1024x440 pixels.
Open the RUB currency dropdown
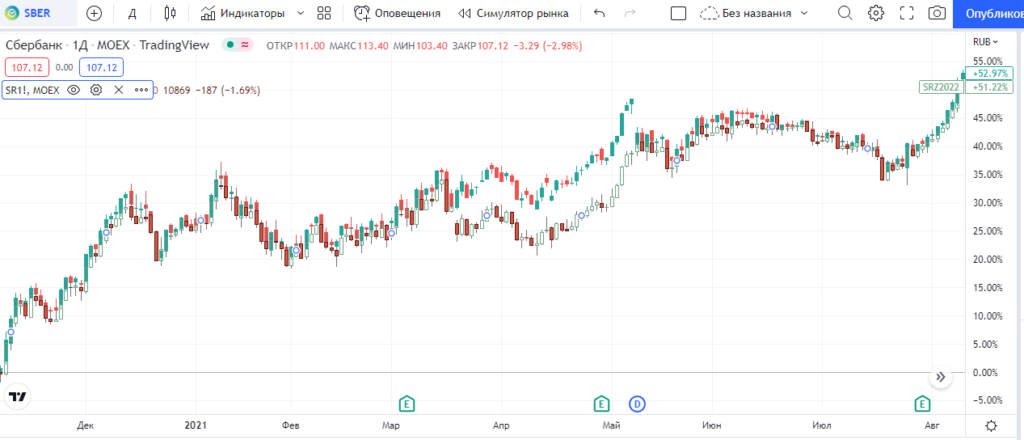tap(985, 42)
